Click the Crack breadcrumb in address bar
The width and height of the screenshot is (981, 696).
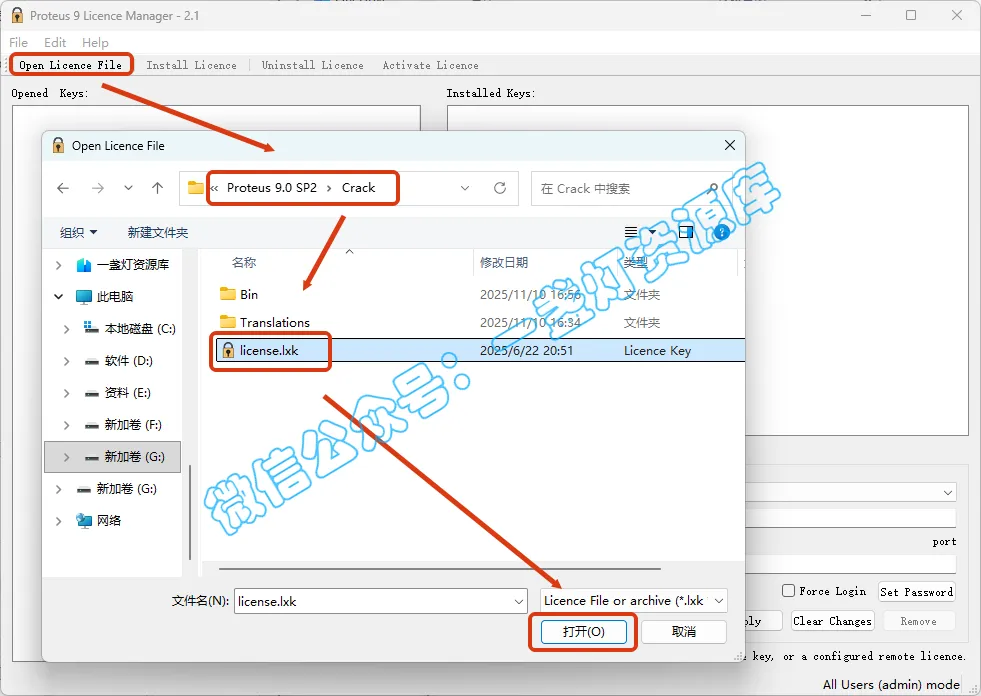tap(358, 188)
